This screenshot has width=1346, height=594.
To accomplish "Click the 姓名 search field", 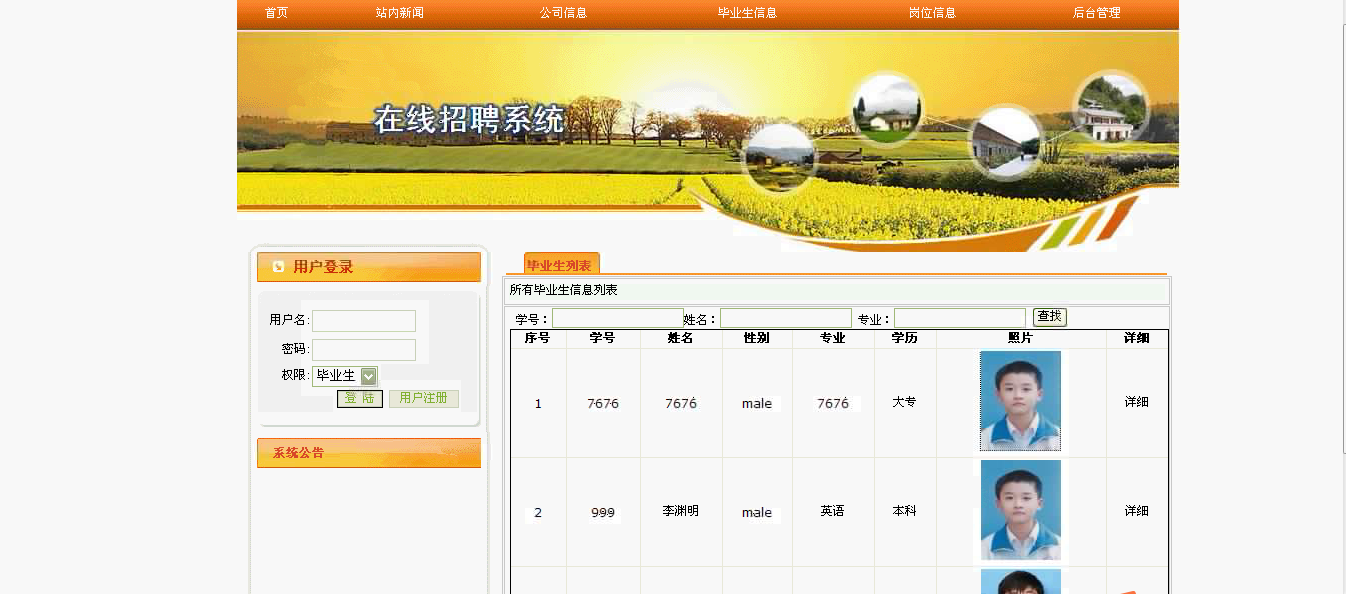I will pos(786,318).
